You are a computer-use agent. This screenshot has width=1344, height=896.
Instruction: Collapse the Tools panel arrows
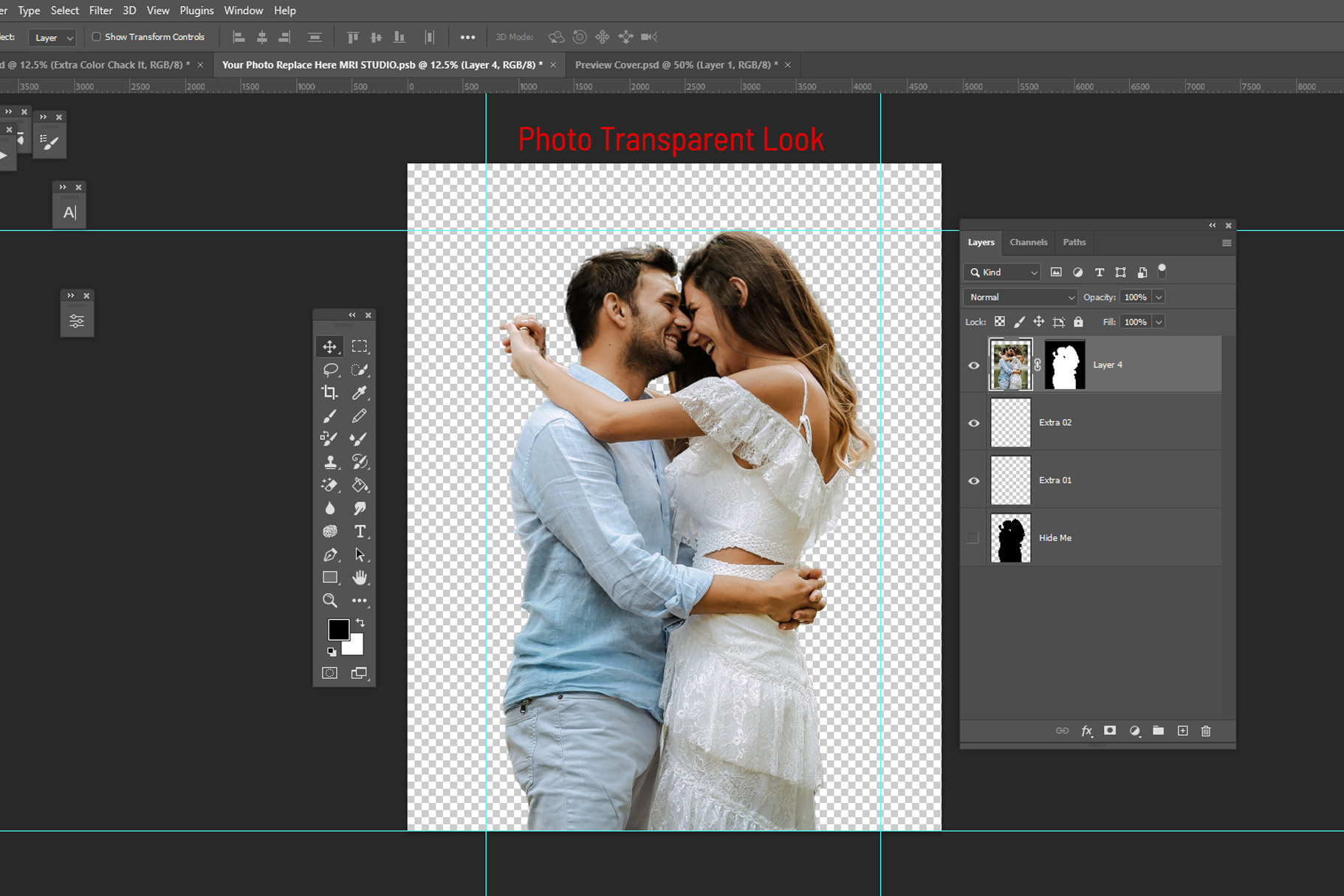point(352,315)
